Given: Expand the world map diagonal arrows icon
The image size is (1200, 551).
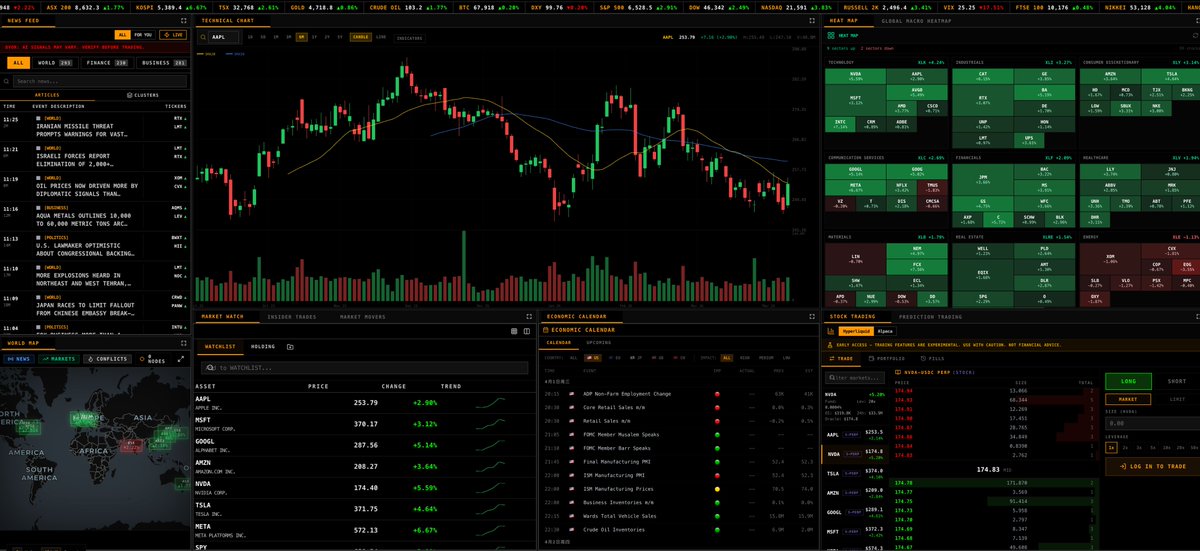Looking at the screenshot, I should [x=182, y=358].
